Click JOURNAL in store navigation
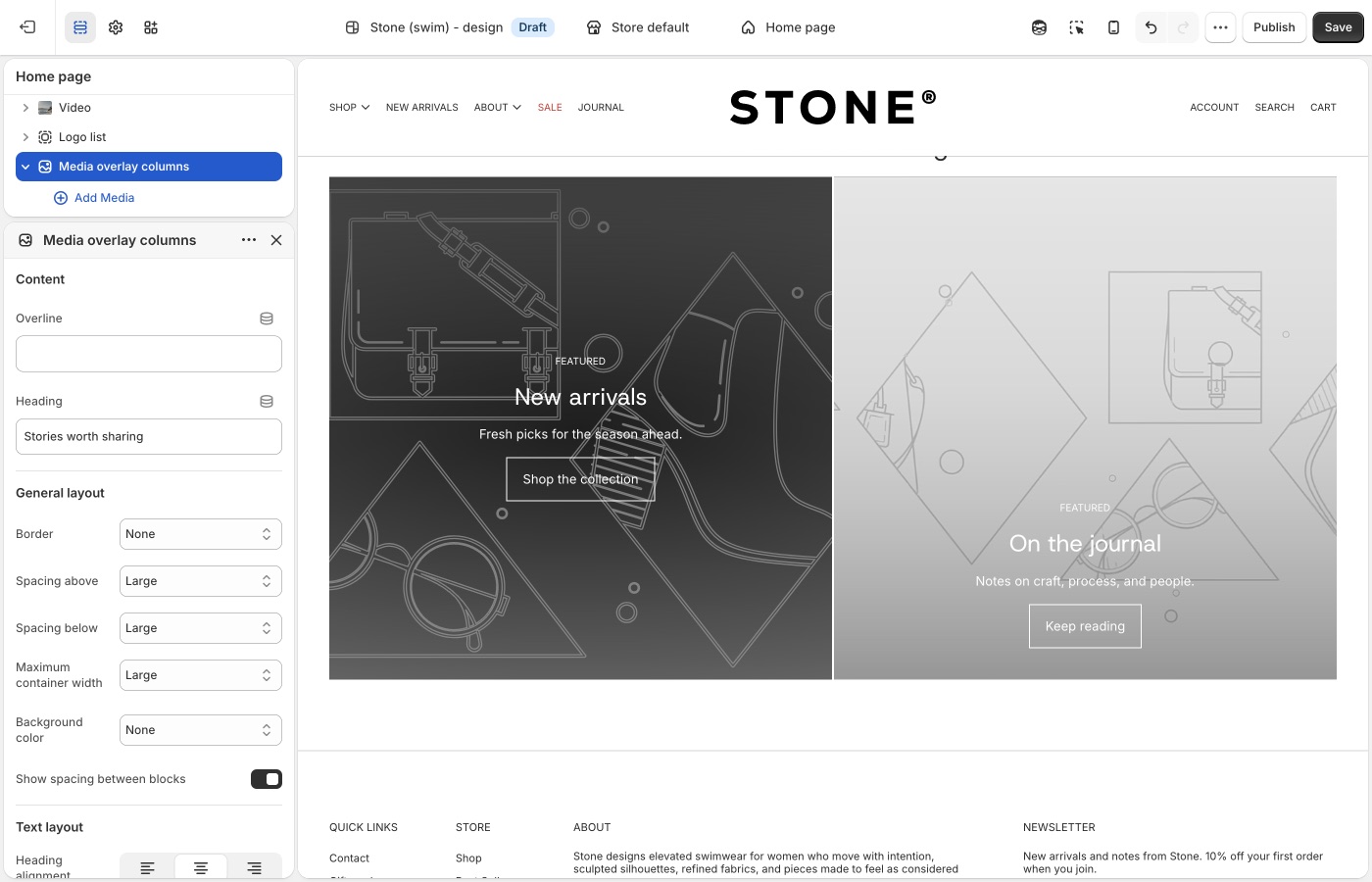Image resolution: width=1372 pixels, height=882 pixels. 601,108
